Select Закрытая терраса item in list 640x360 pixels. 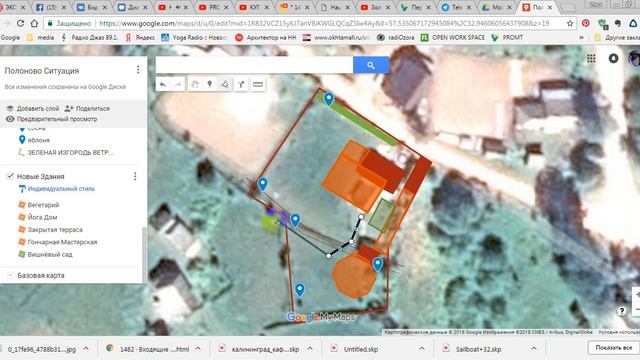(x=55, y=229)
